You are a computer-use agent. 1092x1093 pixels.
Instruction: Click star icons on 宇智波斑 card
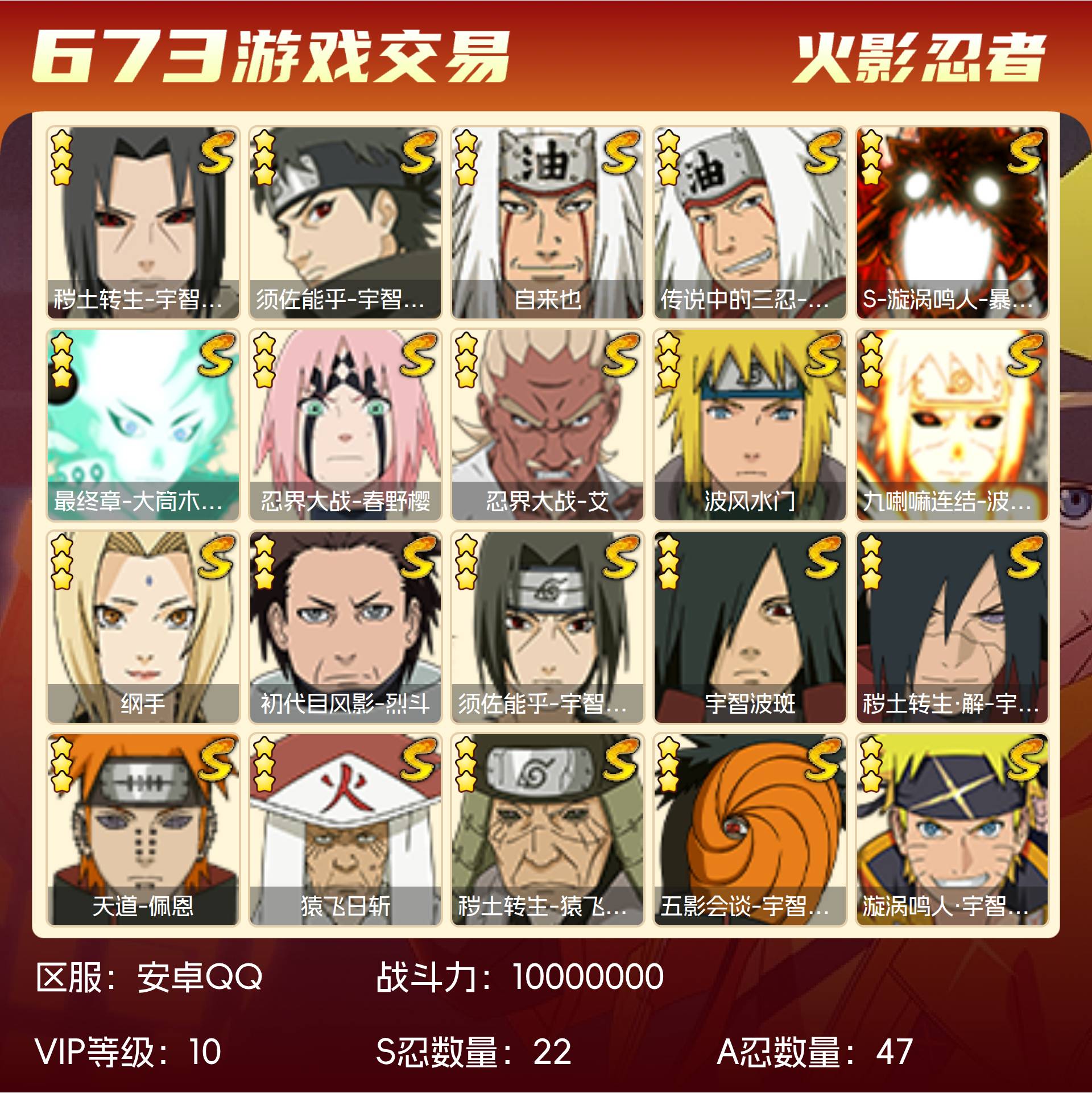click(668, 562)
